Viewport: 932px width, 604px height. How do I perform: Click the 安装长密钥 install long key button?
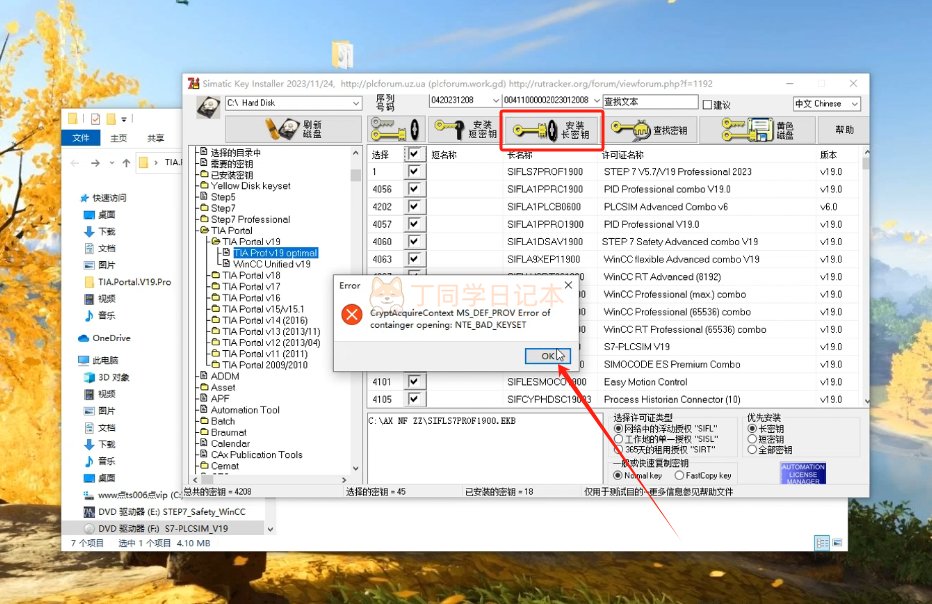click(x=551, y=129)
